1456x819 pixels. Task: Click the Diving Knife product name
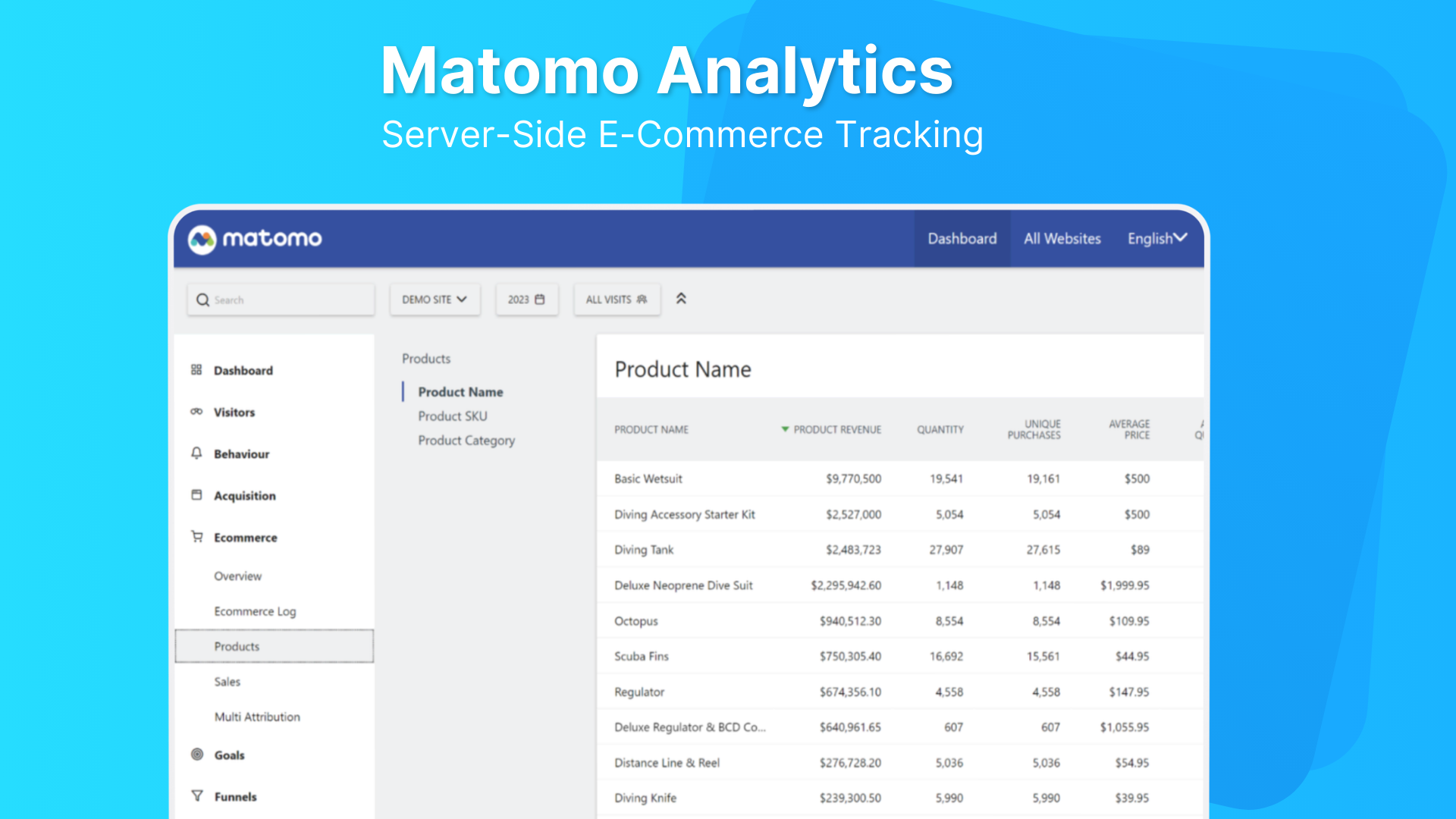point(645,799)
